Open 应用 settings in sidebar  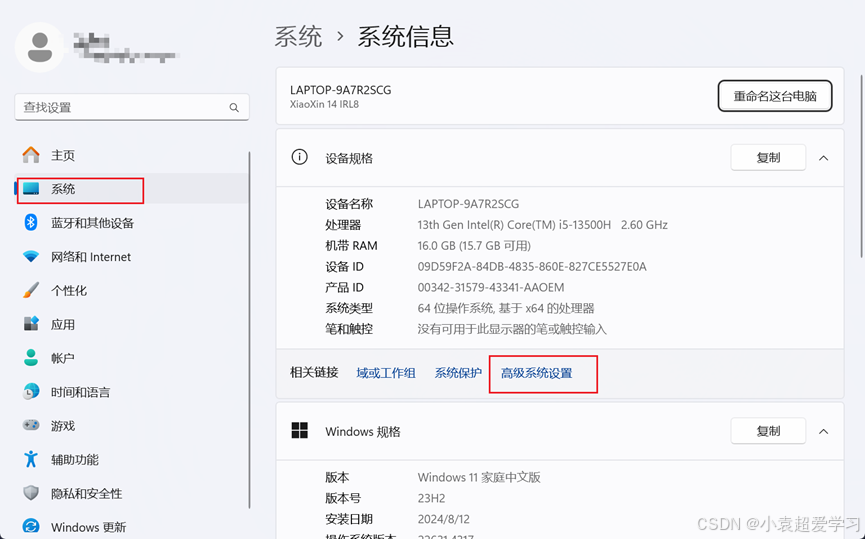(x=131, y=324)
